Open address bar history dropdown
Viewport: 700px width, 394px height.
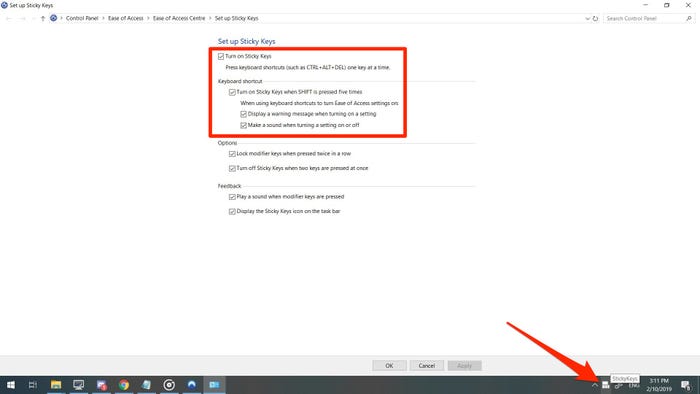pyautogui.click(x=588, y=18)
